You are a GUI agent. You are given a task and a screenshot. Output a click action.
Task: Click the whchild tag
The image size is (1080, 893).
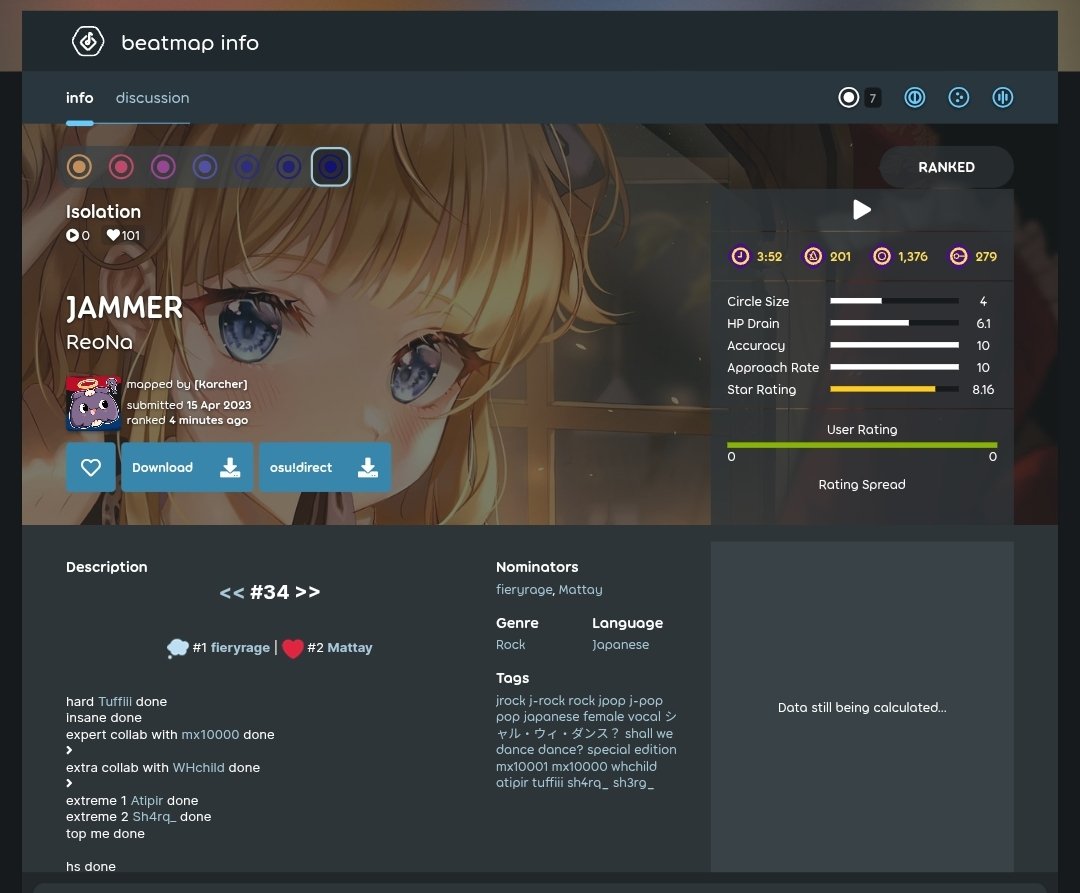click(x=634, y=766)
